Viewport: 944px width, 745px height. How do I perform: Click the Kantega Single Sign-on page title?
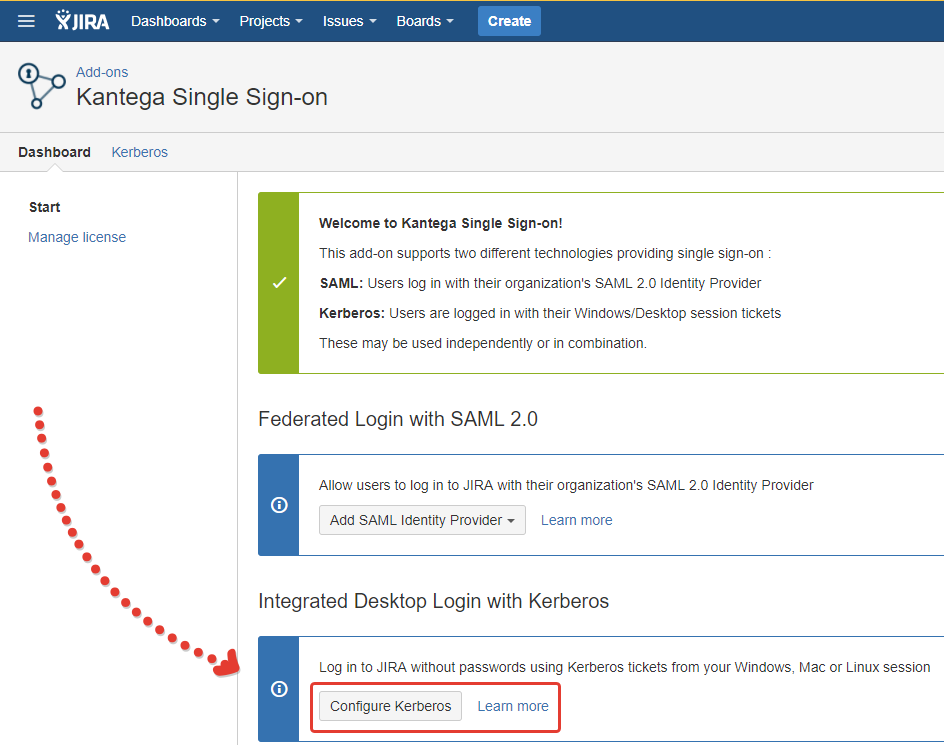(x=202, y=98)
